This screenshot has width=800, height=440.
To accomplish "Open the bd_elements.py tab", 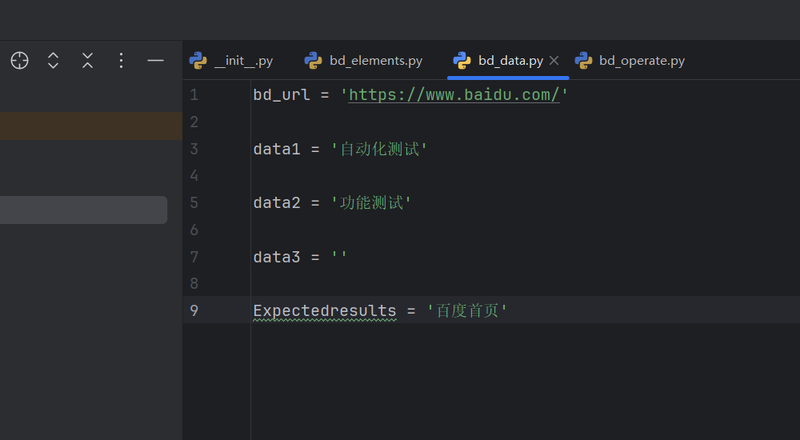I will [376, 61].
